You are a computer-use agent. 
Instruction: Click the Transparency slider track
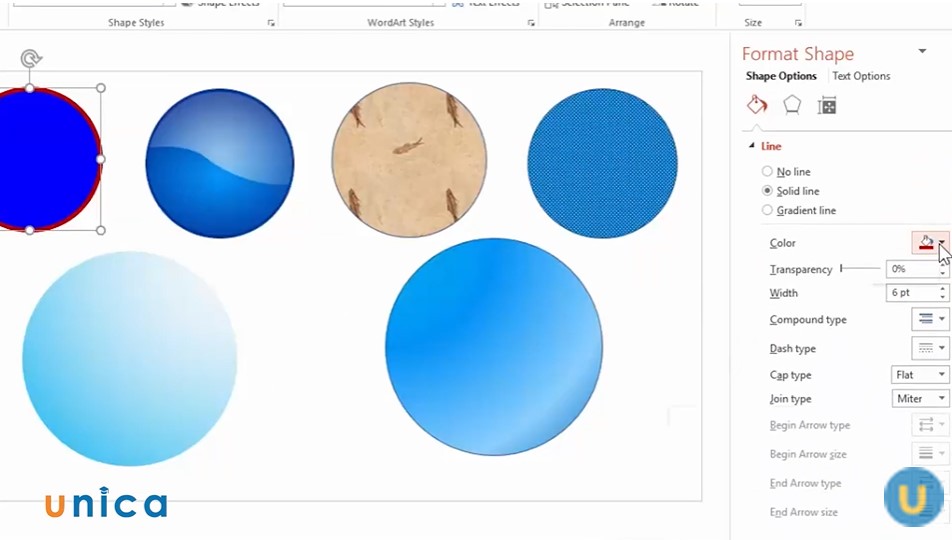coord(860,269)
